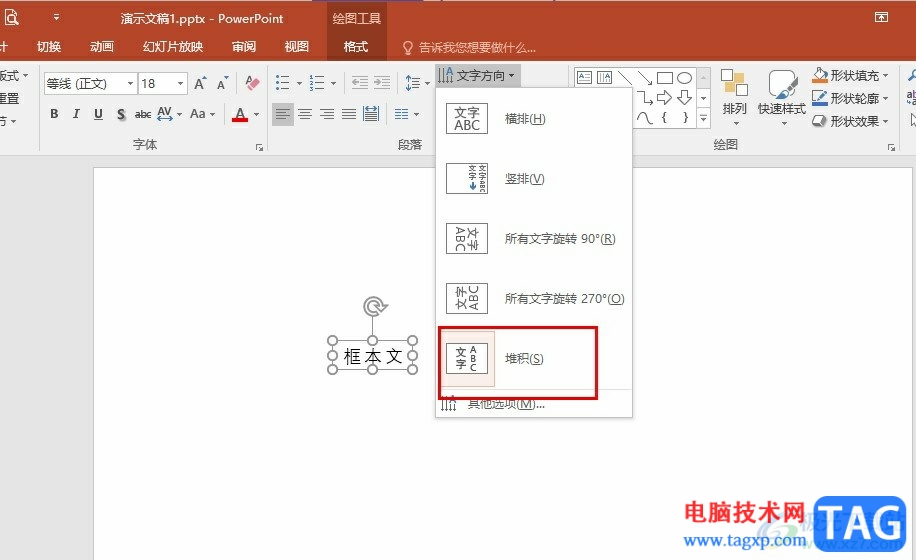Open 形状填充 shape fill
916x560 pixels.
pyautogui.click(x=851, y=75)
